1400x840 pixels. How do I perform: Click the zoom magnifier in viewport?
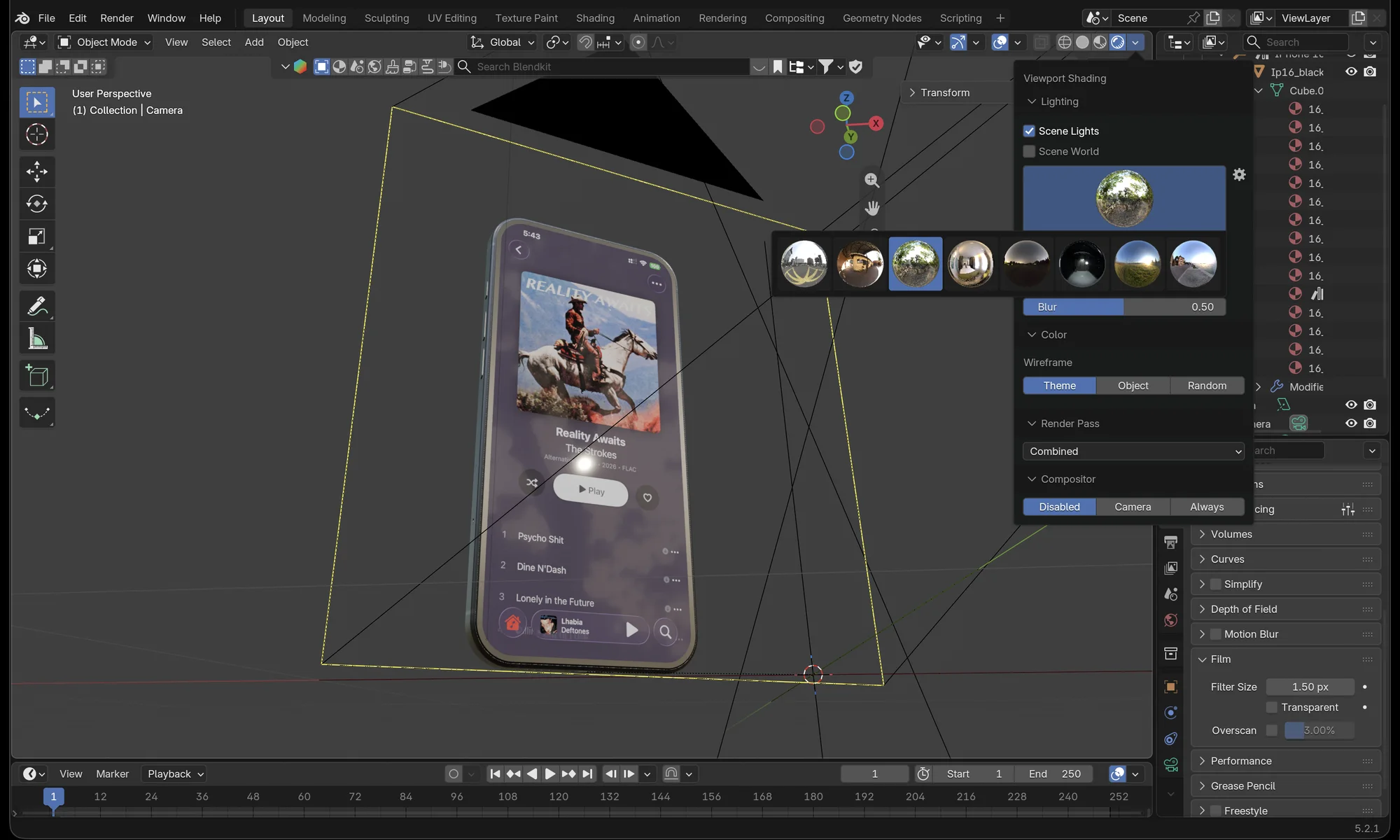(871, 181)
